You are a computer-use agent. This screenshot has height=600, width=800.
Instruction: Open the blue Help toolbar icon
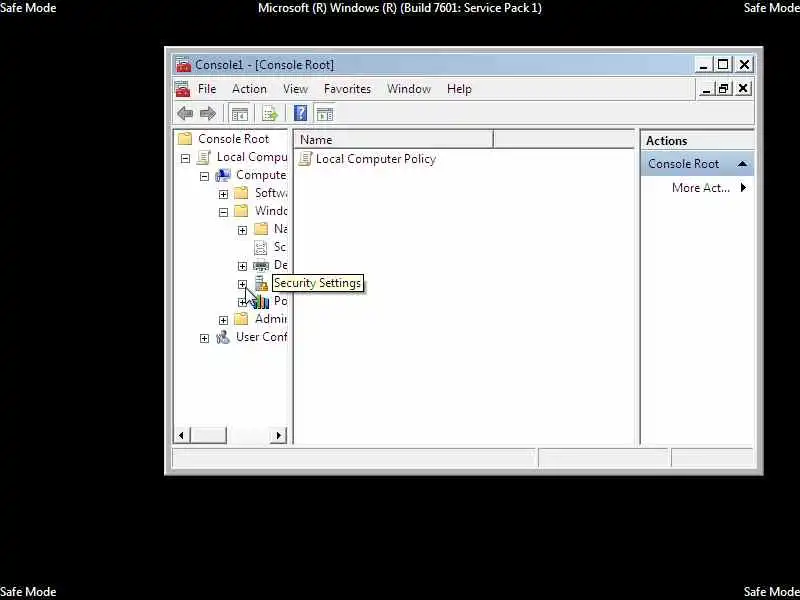click(301, 113)
